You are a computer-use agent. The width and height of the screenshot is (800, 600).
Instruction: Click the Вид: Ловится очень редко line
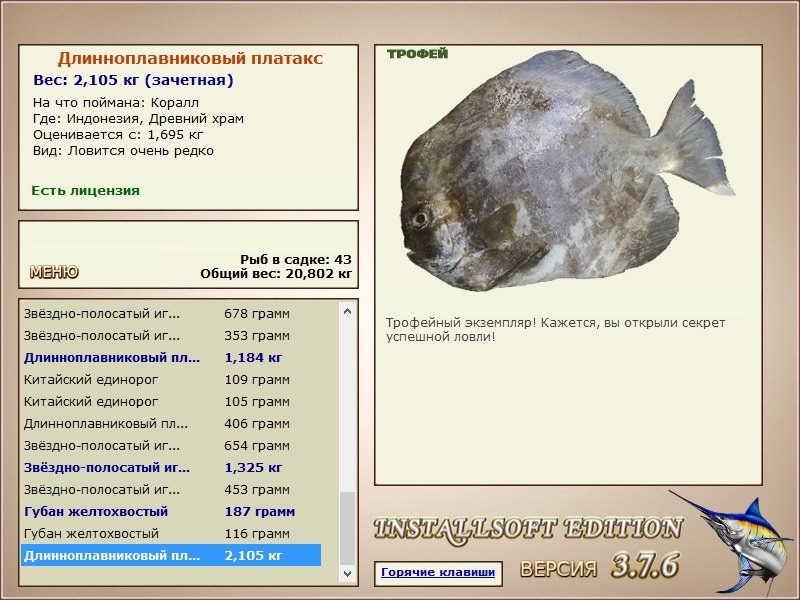(123, 151)
